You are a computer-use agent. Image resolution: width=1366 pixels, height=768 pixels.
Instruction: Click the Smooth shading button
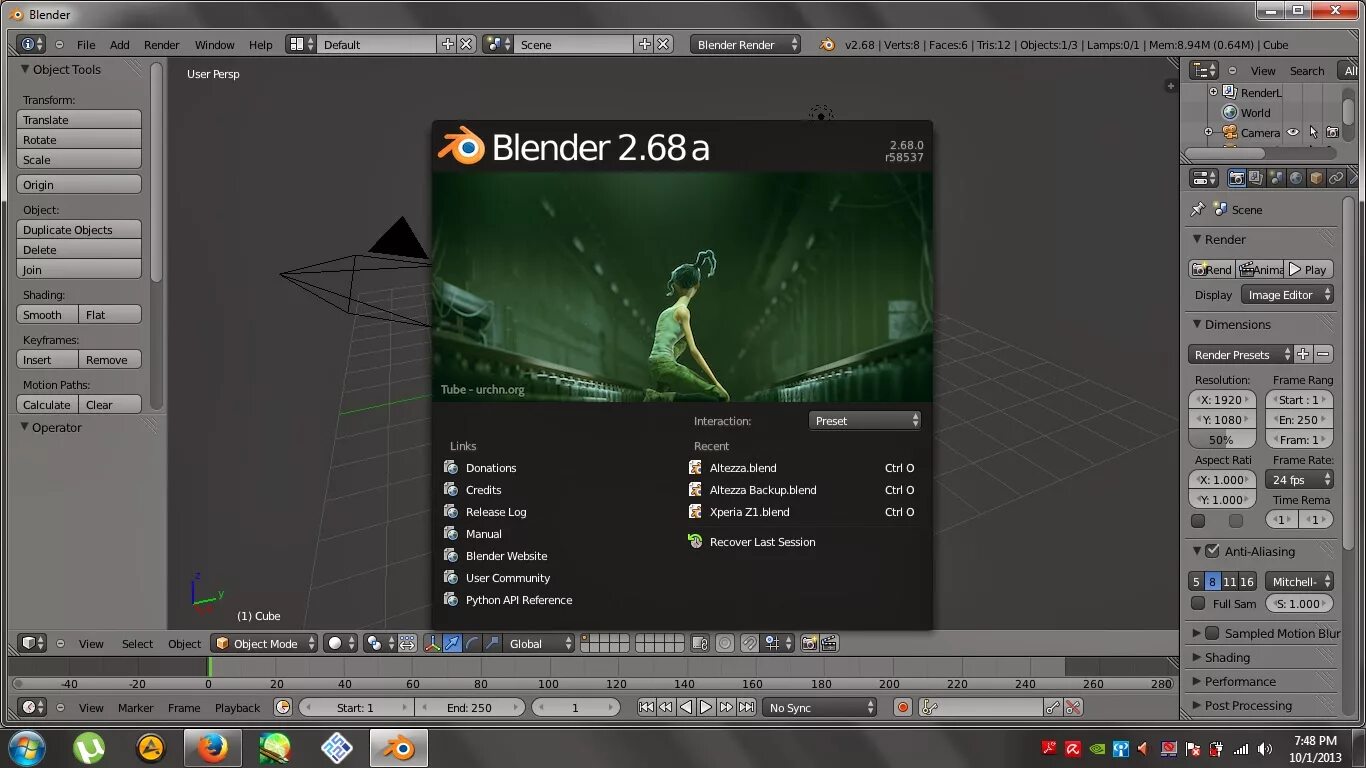[x=47, y=315]
